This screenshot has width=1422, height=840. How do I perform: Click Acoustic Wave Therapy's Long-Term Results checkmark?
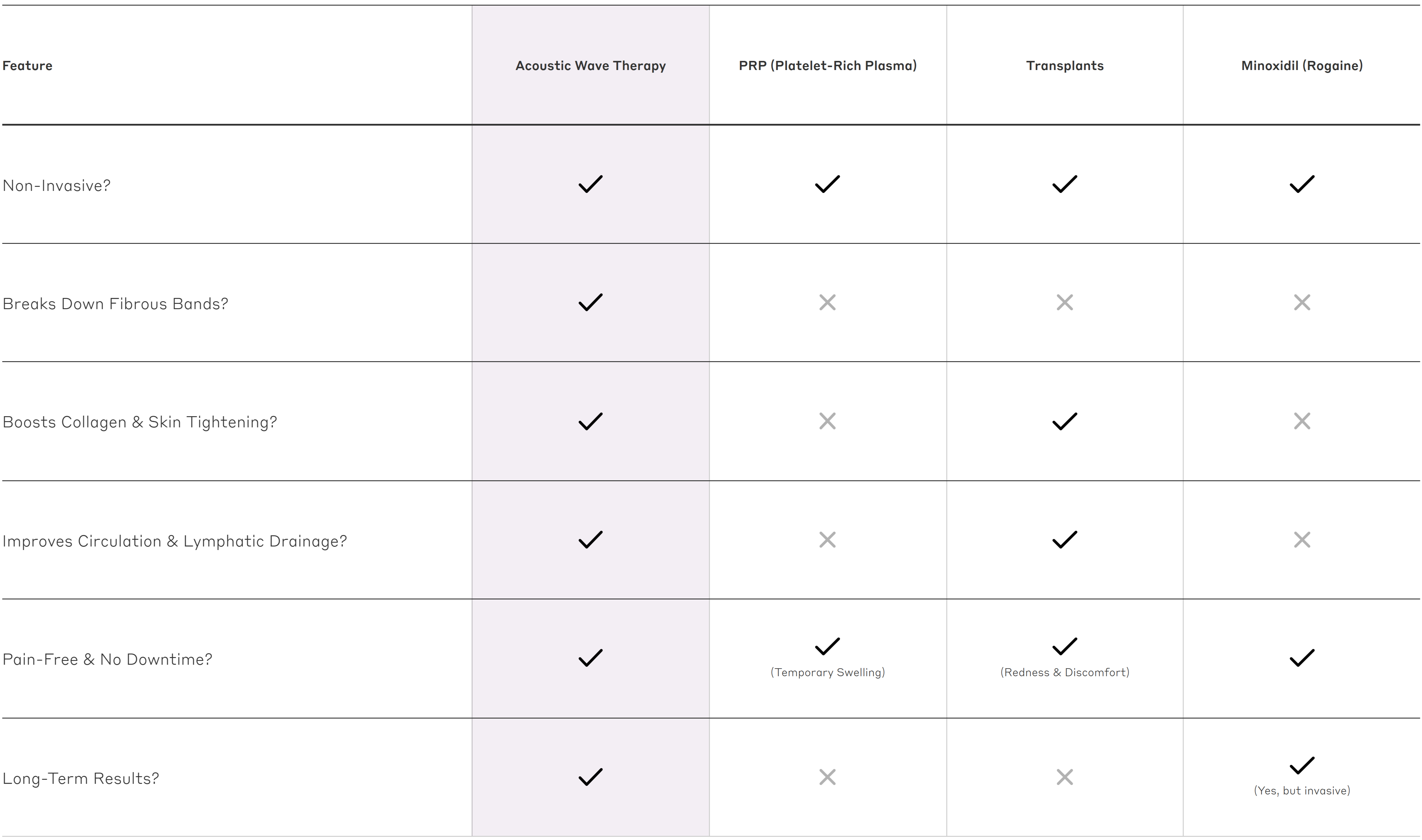coord(590,777)
